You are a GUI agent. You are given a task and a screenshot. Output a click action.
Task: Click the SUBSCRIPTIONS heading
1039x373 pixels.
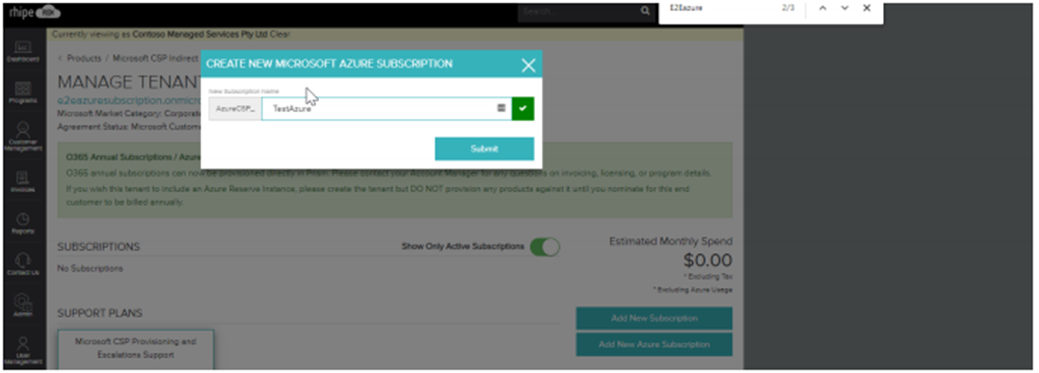pyautogui.click(x=99, y=246)
